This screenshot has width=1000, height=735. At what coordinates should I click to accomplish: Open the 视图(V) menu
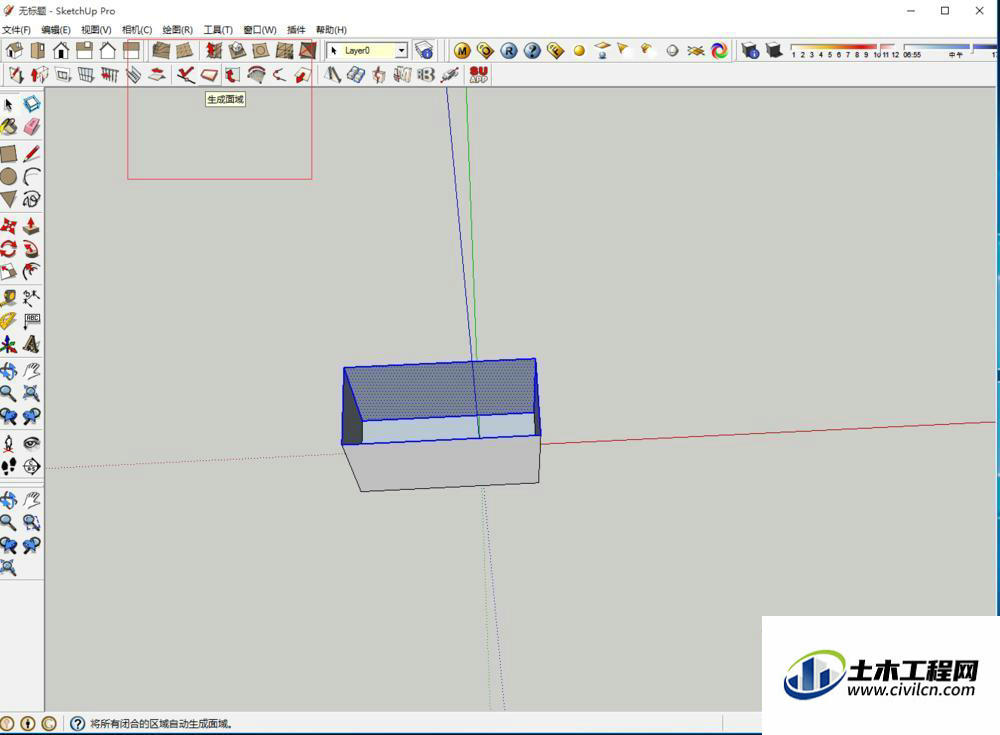pos(96,30)
